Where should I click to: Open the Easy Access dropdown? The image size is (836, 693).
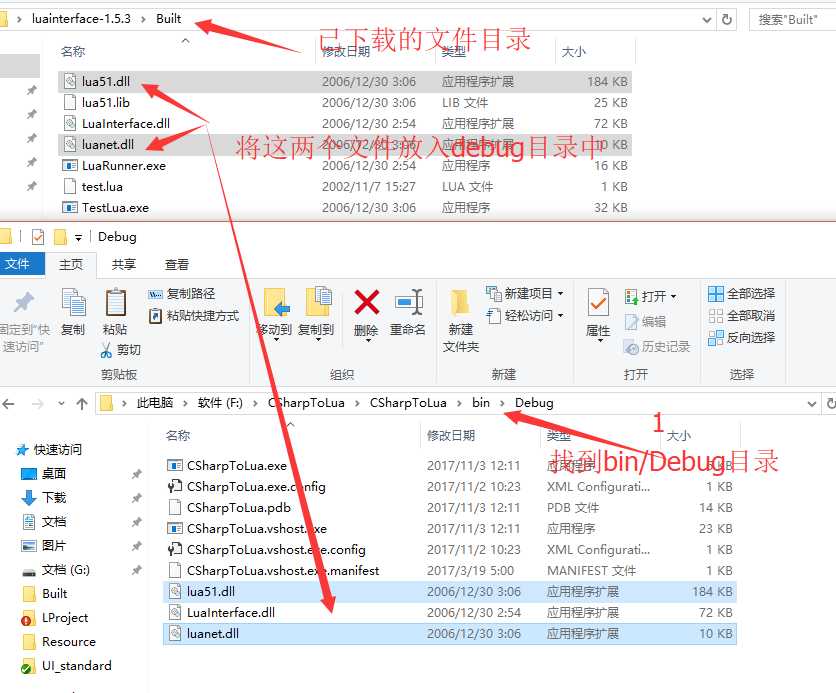560,316
